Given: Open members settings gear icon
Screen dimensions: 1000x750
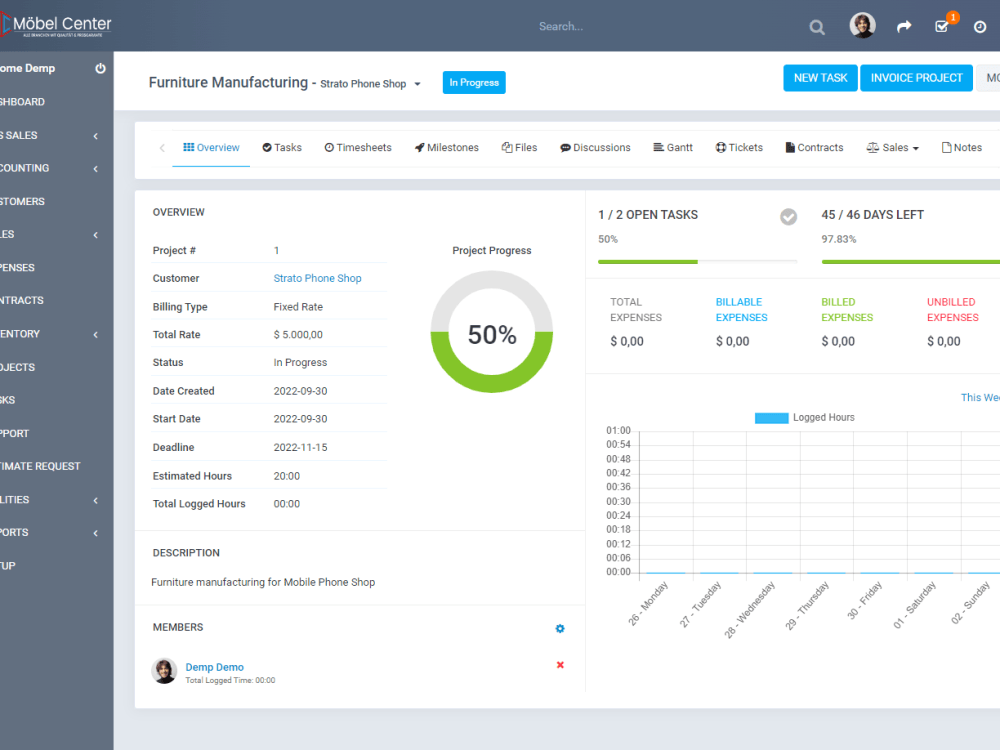Looking at the screenshot, I should [x=560, y=628].
